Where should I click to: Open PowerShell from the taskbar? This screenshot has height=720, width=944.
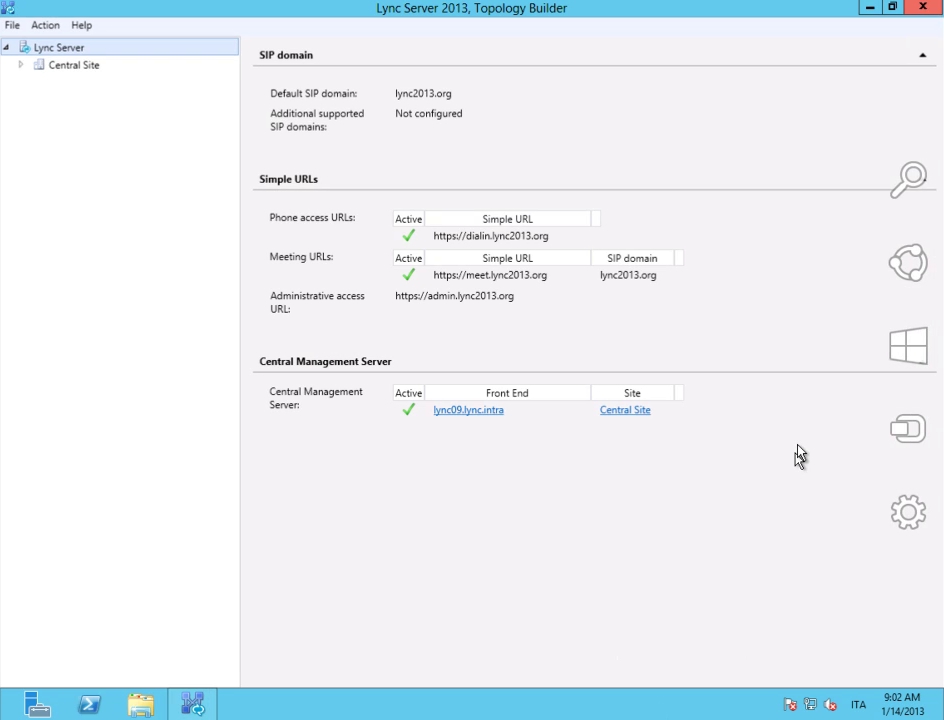pyautogui.click(x=89, y=704)
